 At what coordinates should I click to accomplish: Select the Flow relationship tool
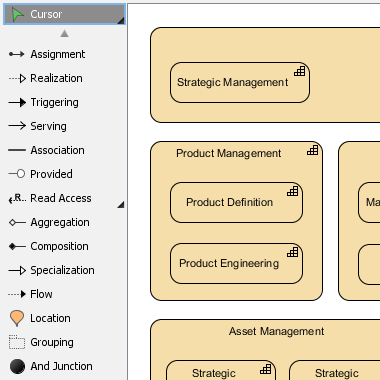pyautogui.click(x=64, y=294)
